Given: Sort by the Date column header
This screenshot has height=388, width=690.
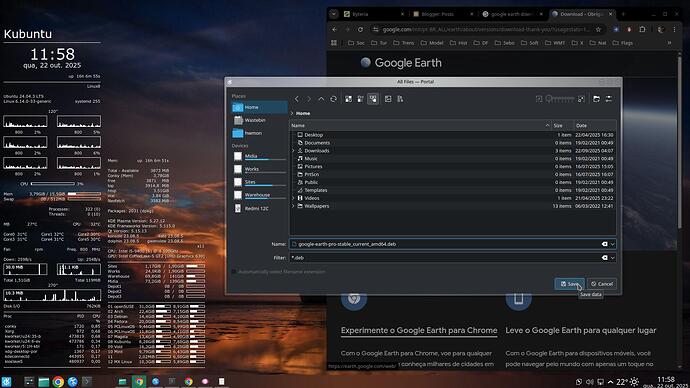Looking at the screenshot, I should point(595,125).
